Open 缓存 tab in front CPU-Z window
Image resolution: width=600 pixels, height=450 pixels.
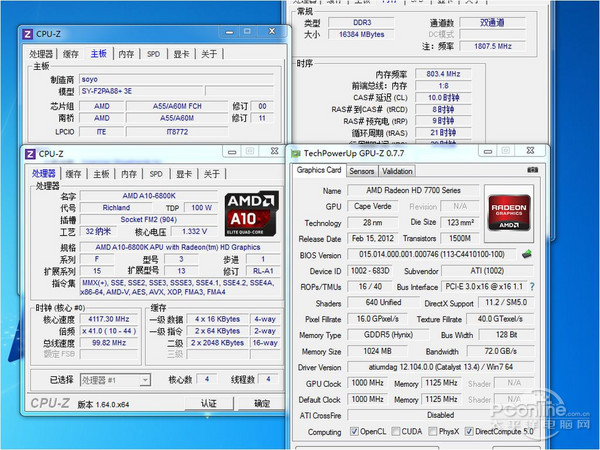point(73,174)
